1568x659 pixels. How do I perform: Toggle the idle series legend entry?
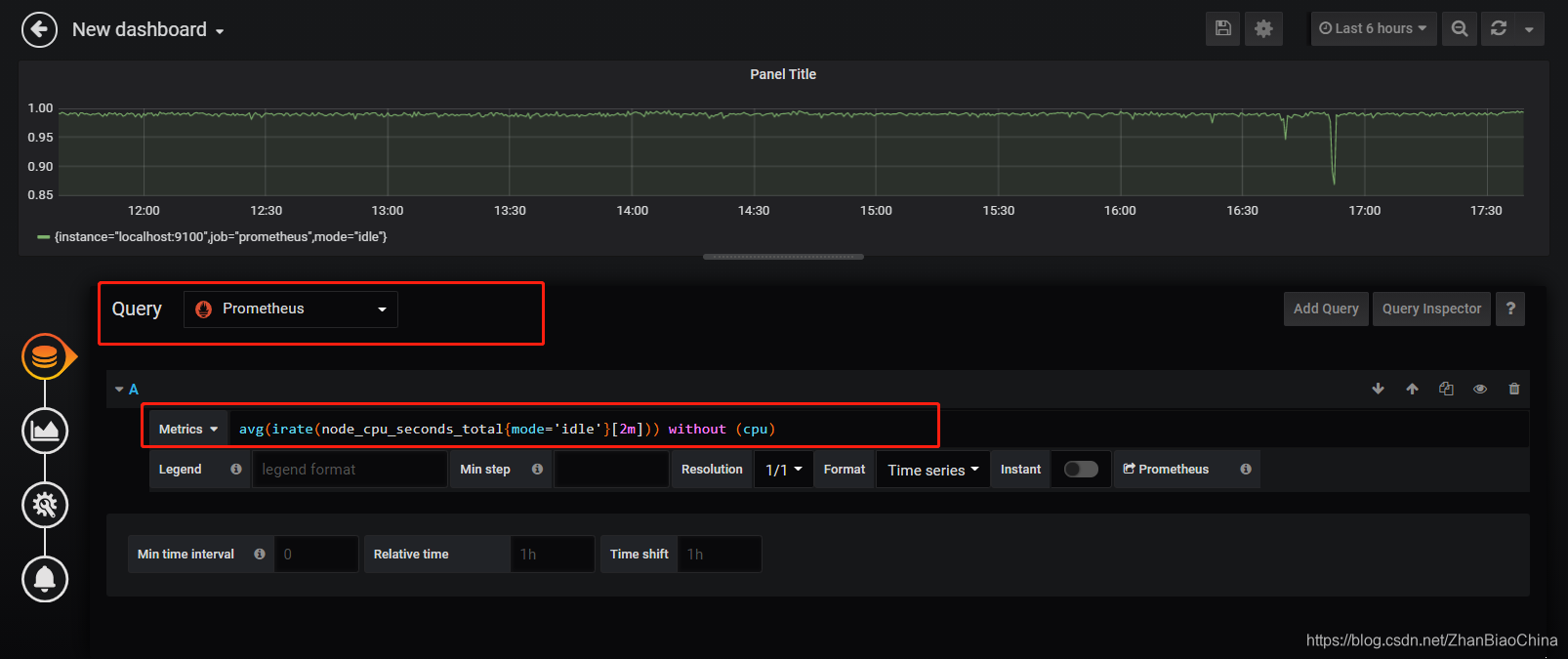[221, 236]
